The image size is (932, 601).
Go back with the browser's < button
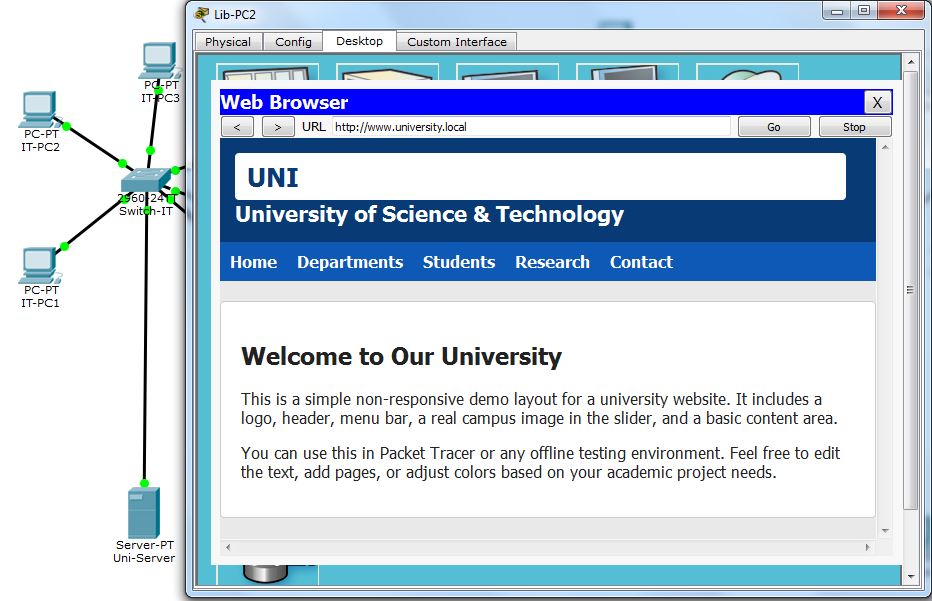237,127
